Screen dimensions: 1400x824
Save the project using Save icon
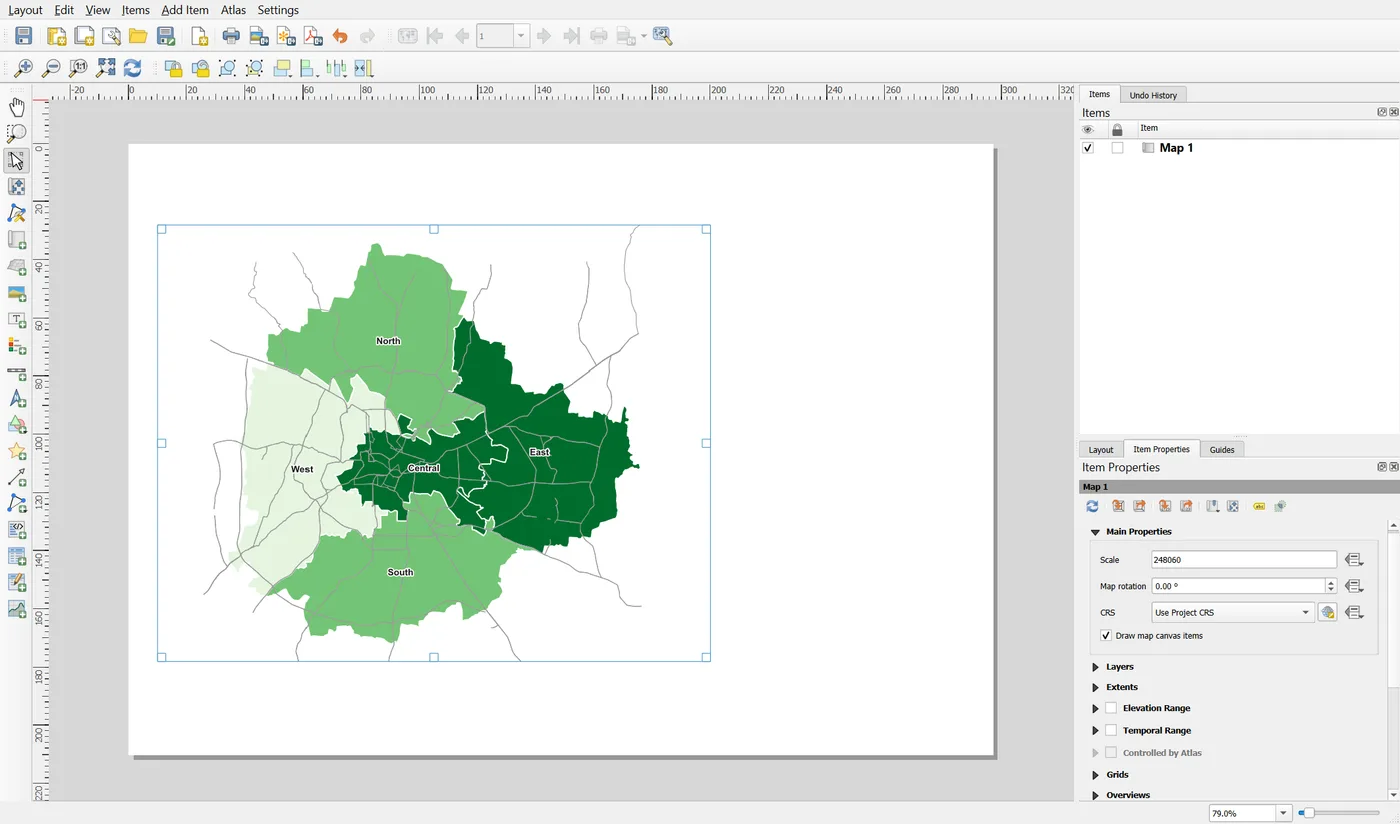[24, 36]
